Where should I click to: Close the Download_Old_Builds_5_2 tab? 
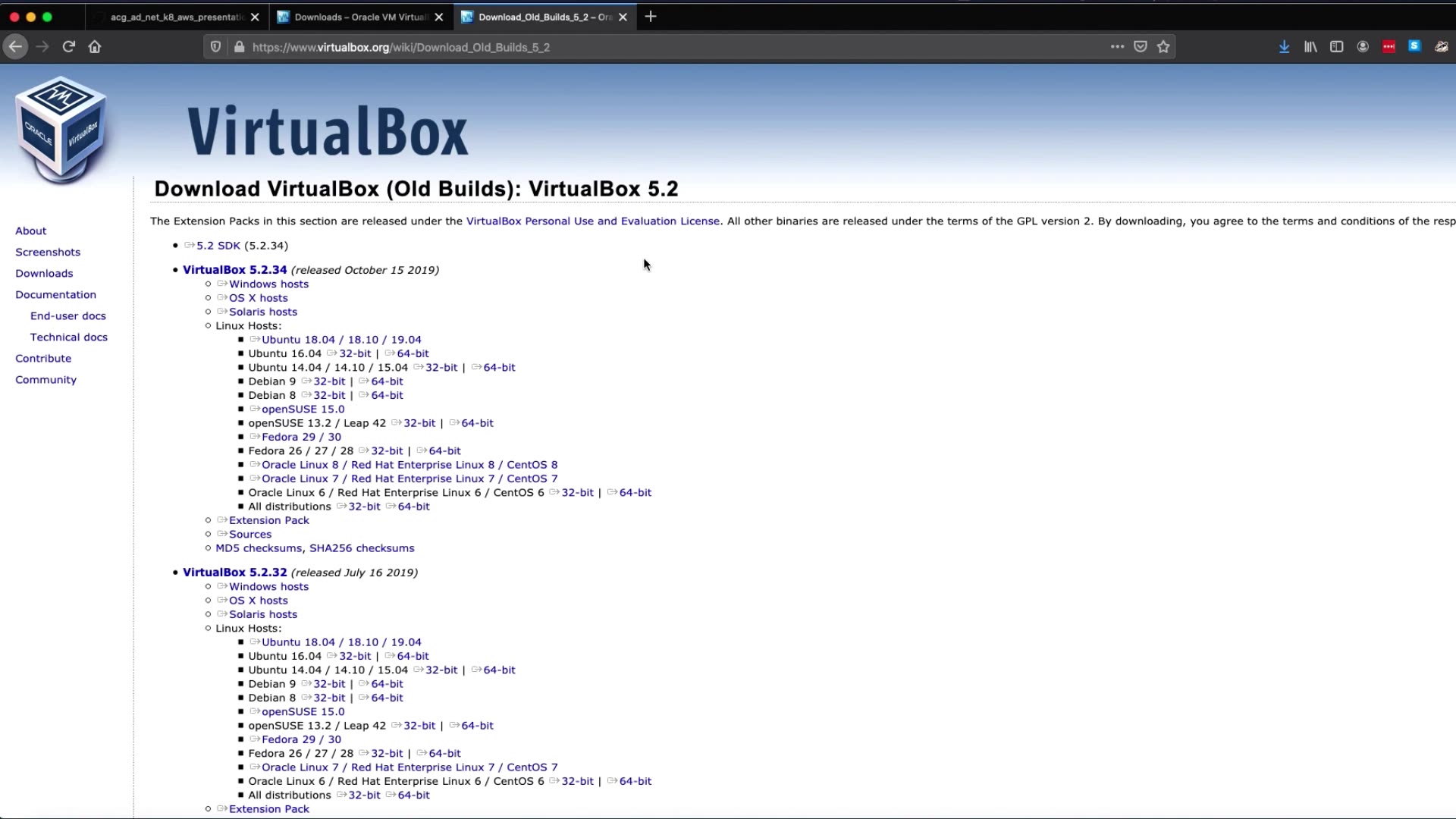(x=623, y=17)
